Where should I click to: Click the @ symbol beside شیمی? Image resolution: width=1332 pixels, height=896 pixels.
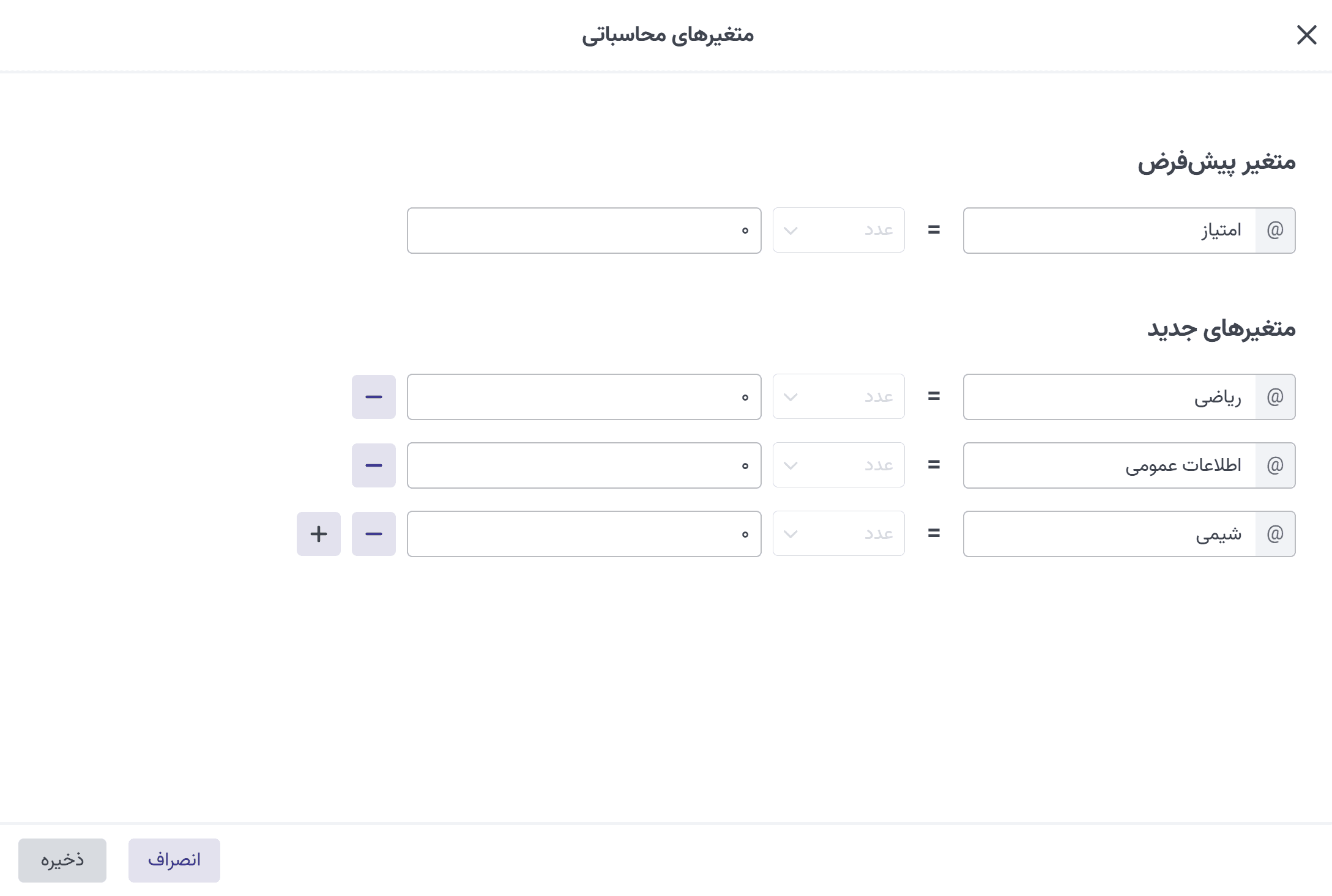click(x=1275, y=534)
